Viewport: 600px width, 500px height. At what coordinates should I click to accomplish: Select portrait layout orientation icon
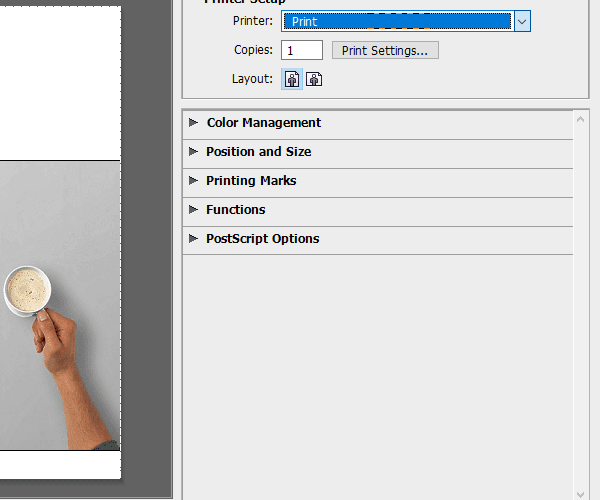(x=292, y=79)
